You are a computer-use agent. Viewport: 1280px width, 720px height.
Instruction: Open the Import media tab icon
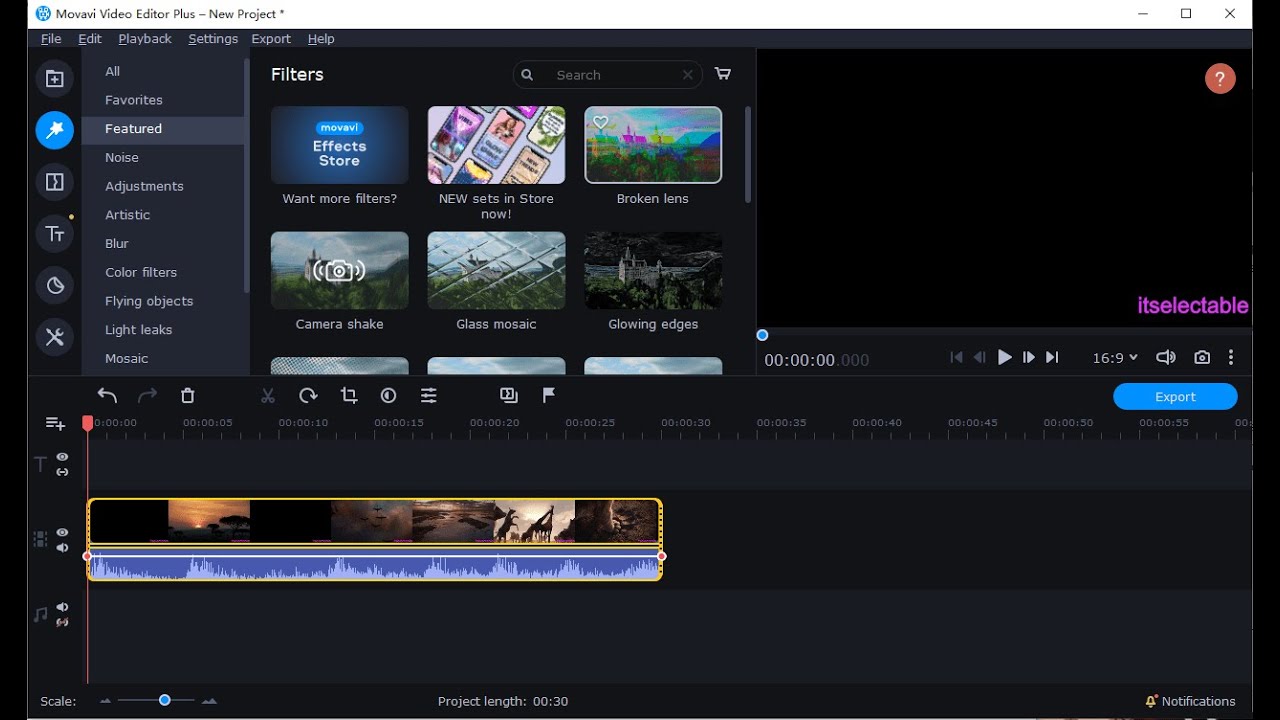tap(54, 79)
